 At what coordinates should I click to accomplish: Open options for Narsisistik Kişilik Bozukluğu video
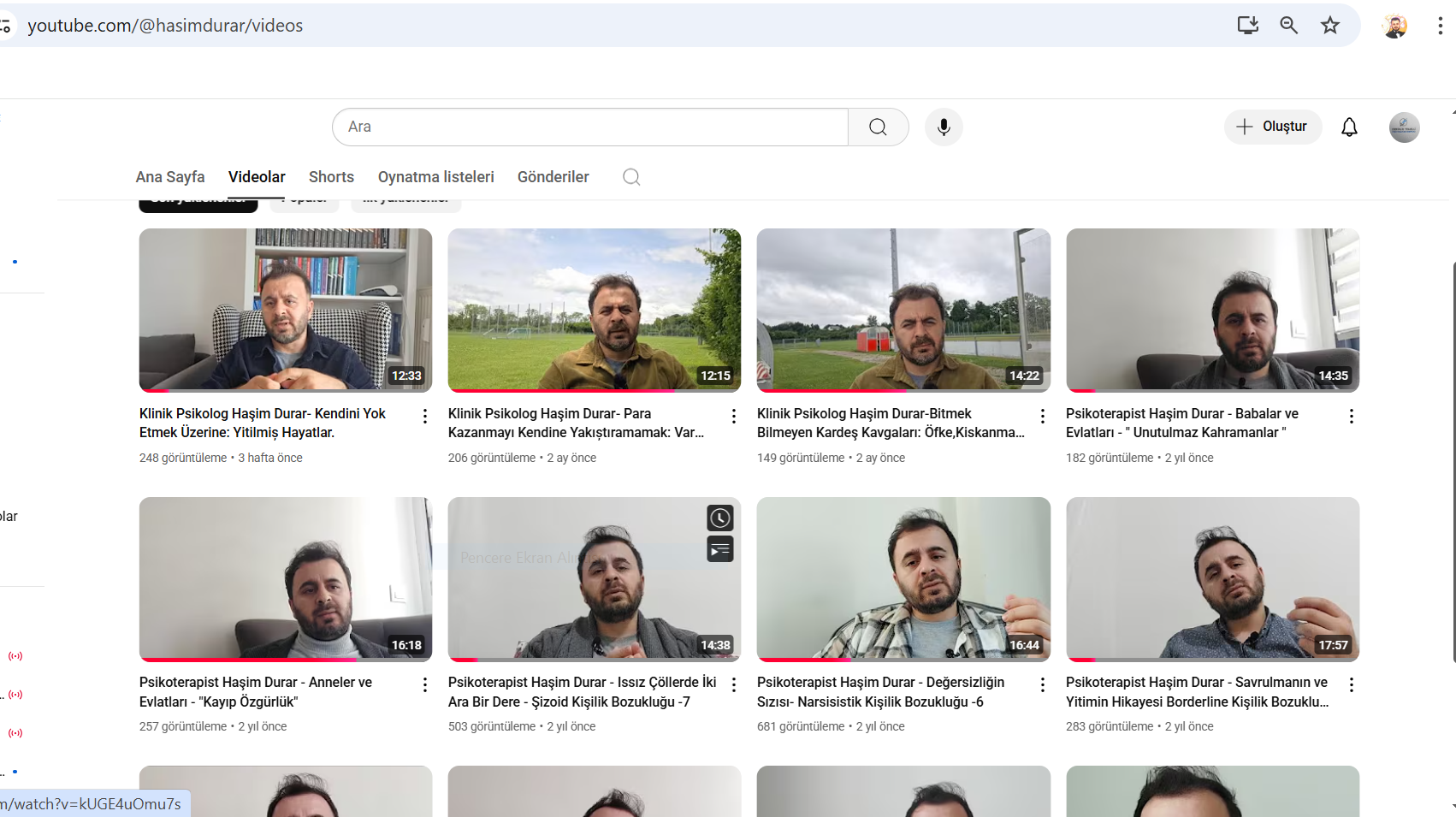1042,684
